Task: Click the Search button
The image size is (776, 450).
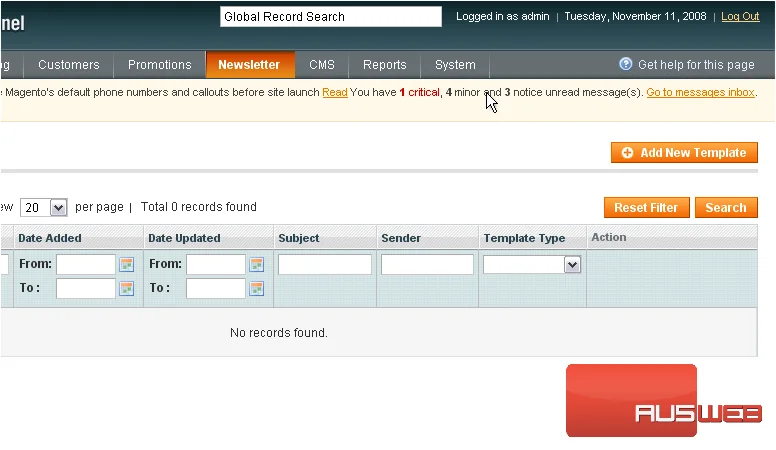Action: tap(726, 207)
